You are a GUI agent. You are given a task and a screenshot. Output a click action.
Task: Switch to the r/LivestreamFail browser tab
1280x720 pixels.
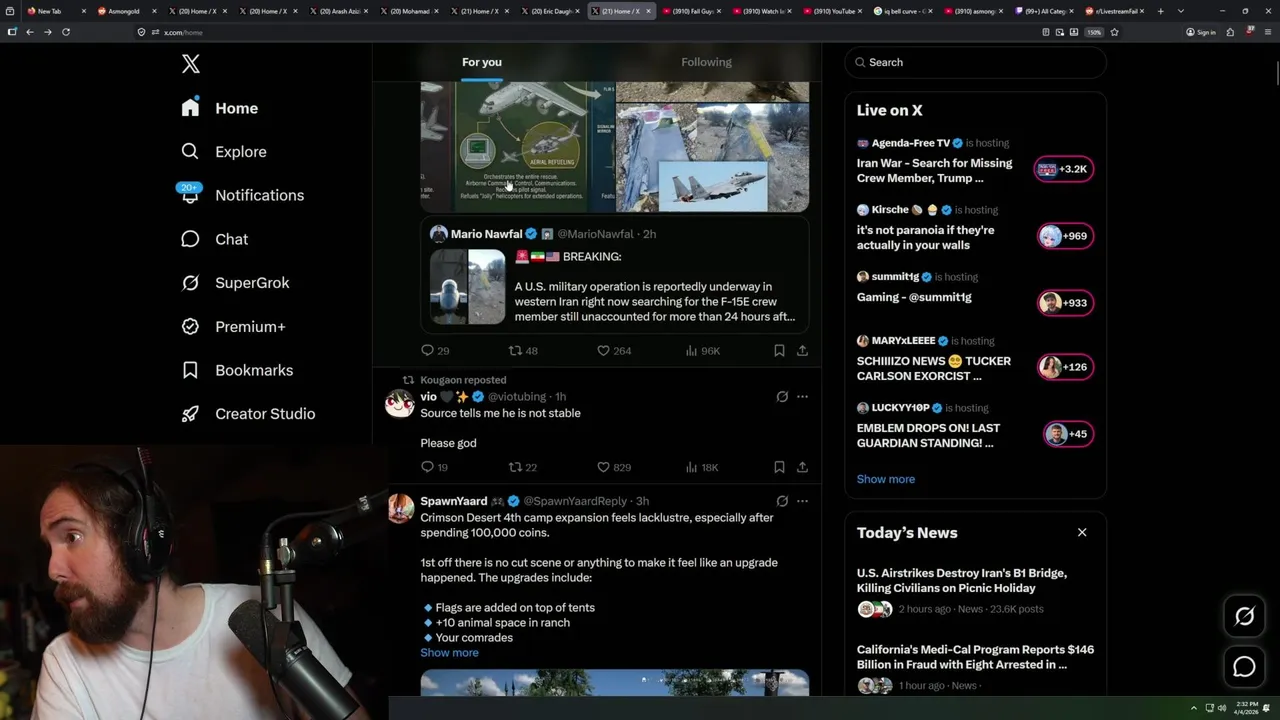pyautogui.click(x=1115, y=11)
